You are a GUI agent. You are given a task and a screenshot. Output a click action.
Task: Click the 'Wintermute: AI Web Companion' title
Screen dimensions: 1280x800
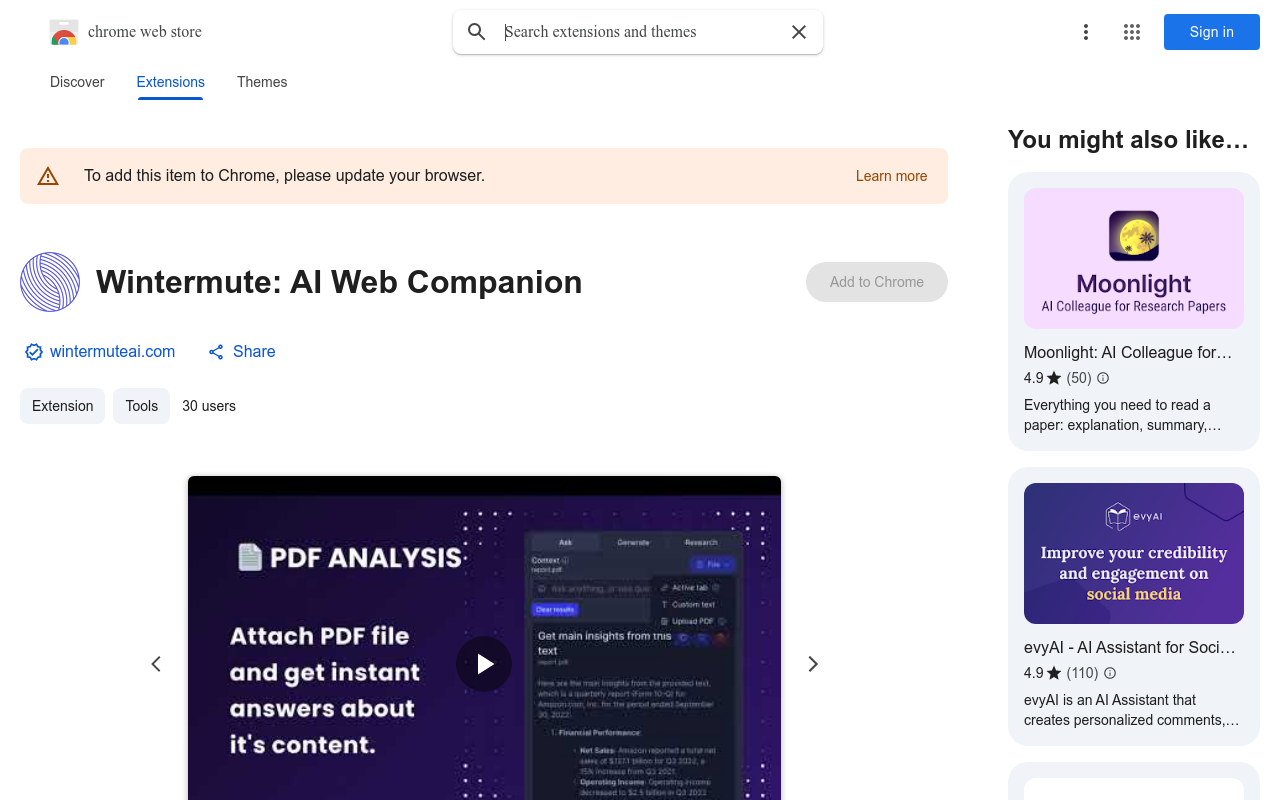339,282
